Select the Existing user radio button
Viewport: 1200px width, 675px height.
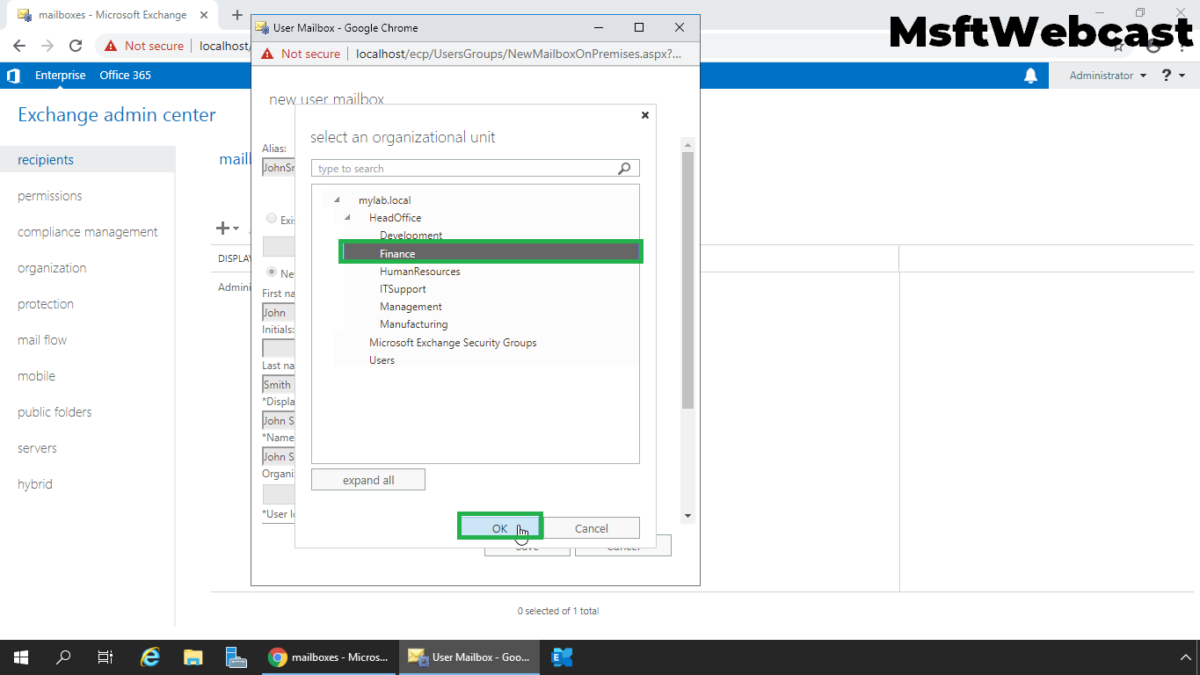[270, 219]
